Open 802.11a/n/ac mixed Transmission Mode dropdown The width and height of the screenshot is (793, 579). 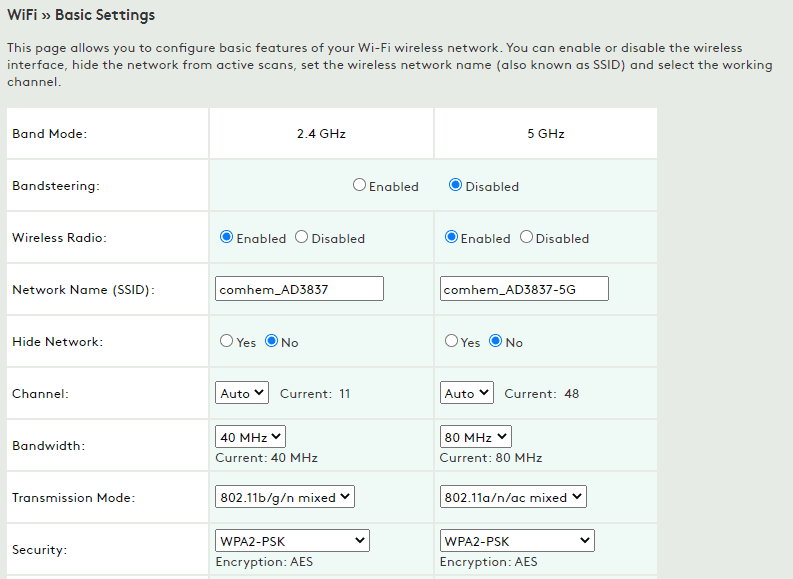pyautogui.click(x=513, y=497)
